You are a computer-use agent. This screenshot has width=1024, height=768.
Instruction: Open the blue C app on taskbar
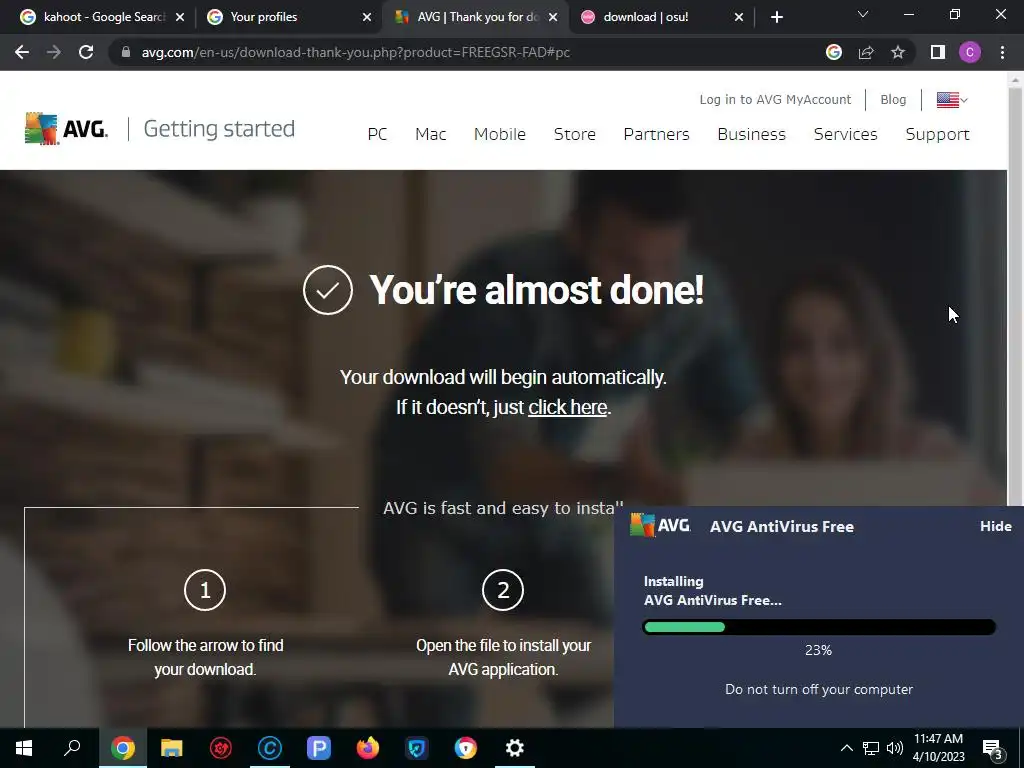[270, 748]
